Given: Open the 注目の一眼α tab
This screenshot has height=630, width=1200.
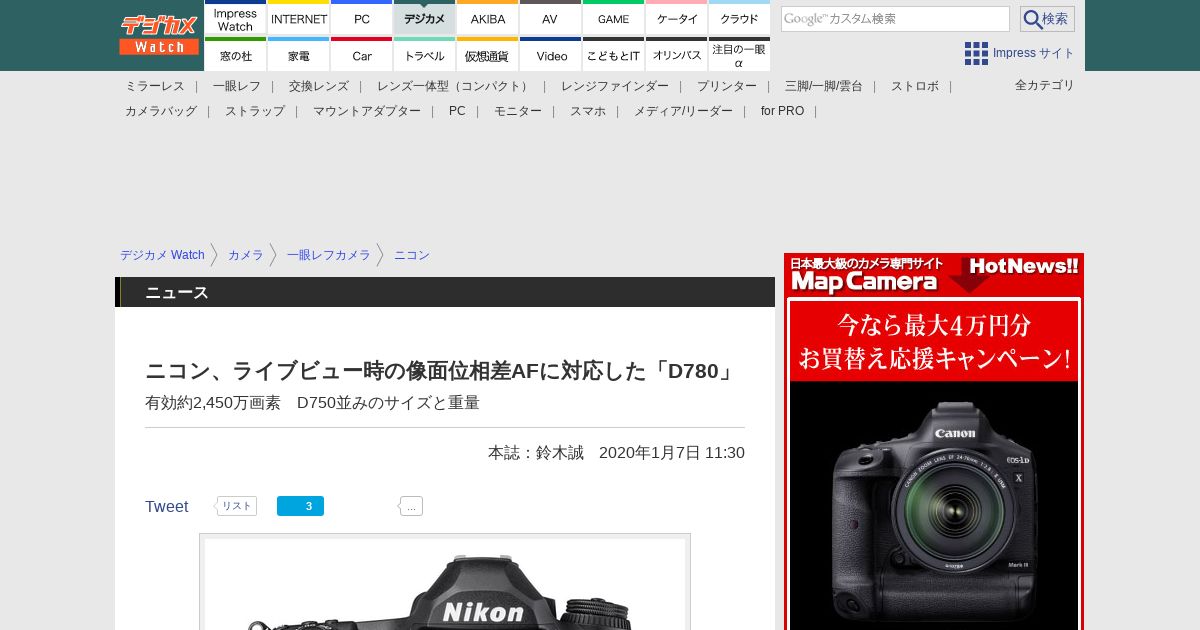Looking at the screenshot, I should click(x=739, y=54).
